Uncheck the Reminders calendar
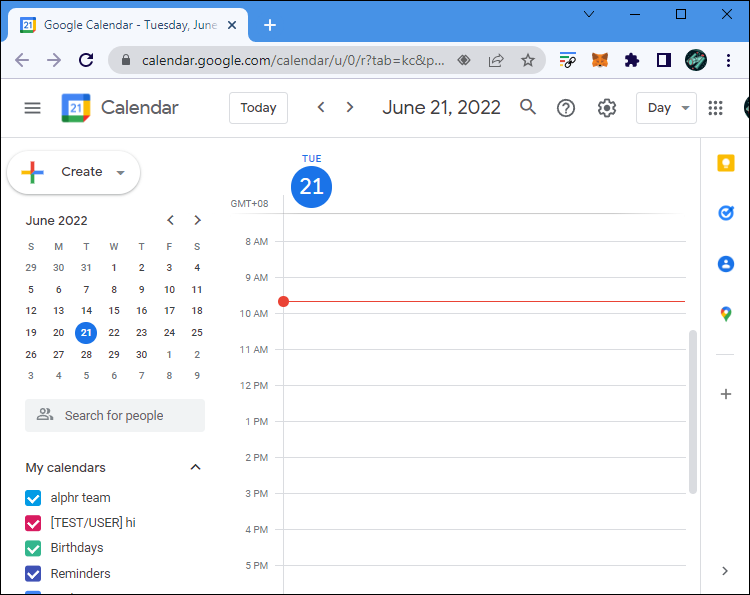Image resolution: width=750 pixels, height=595 pixels. tap(33, 573)
